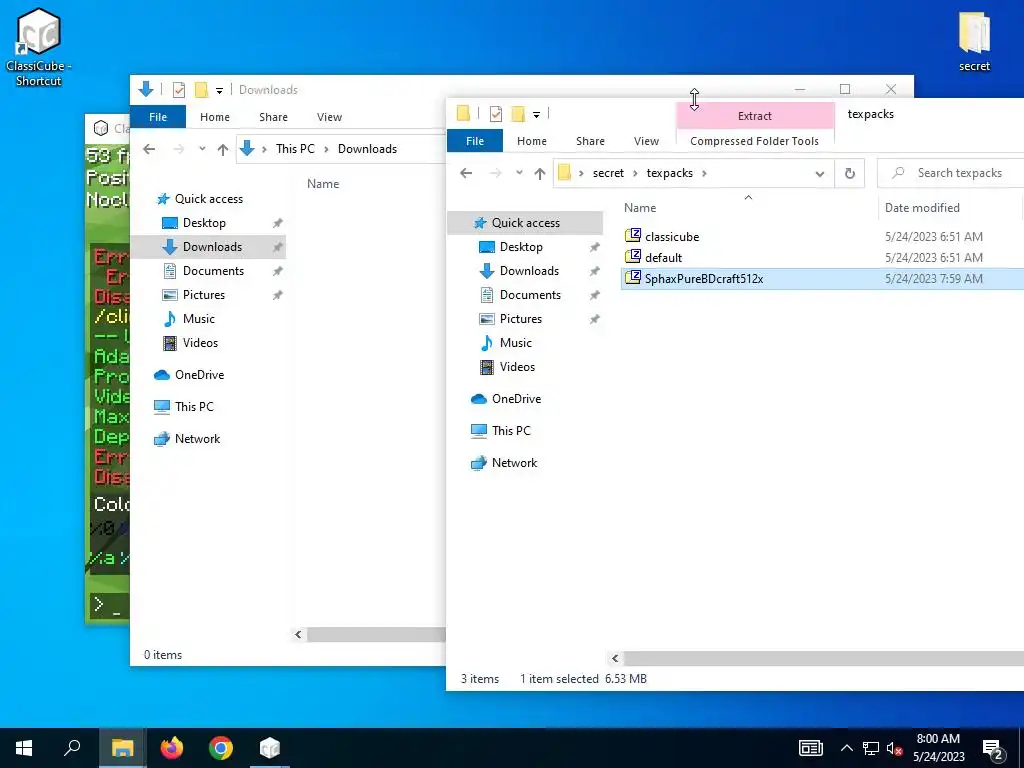This screenshot has height=768, width=1024.
Task: Open Quick Access Toolbar dropdown in Downloads window
Action: tap(219, 90)
